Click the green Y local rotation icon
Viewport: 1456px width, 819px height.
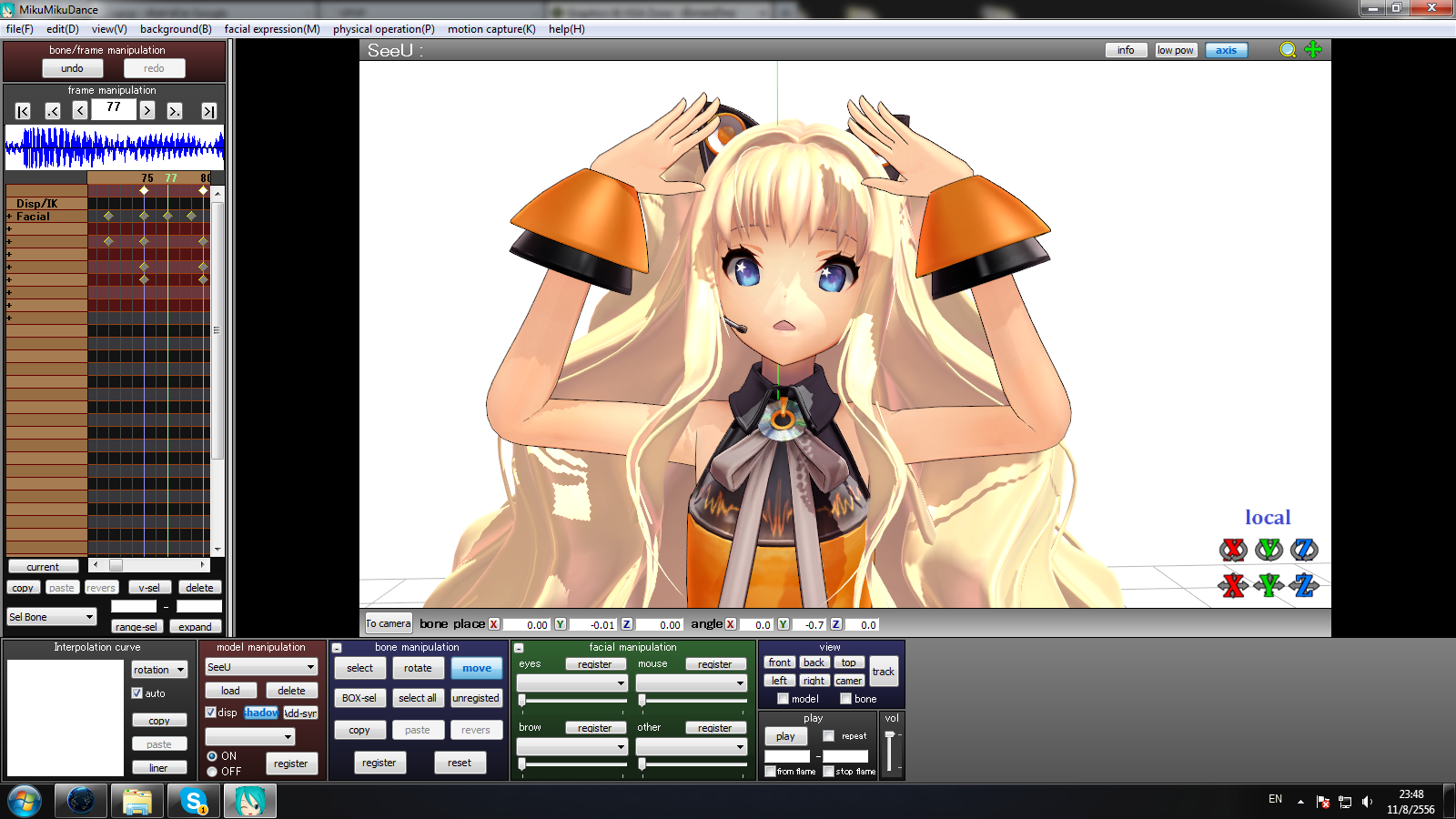click(1269, 550)
